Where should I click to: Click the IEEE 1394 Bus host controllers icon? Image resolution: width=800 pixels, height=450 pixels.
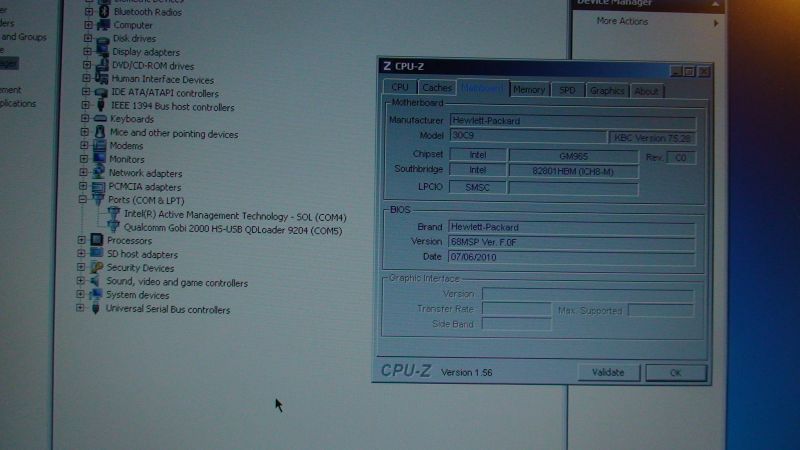[x=101, y=106]
